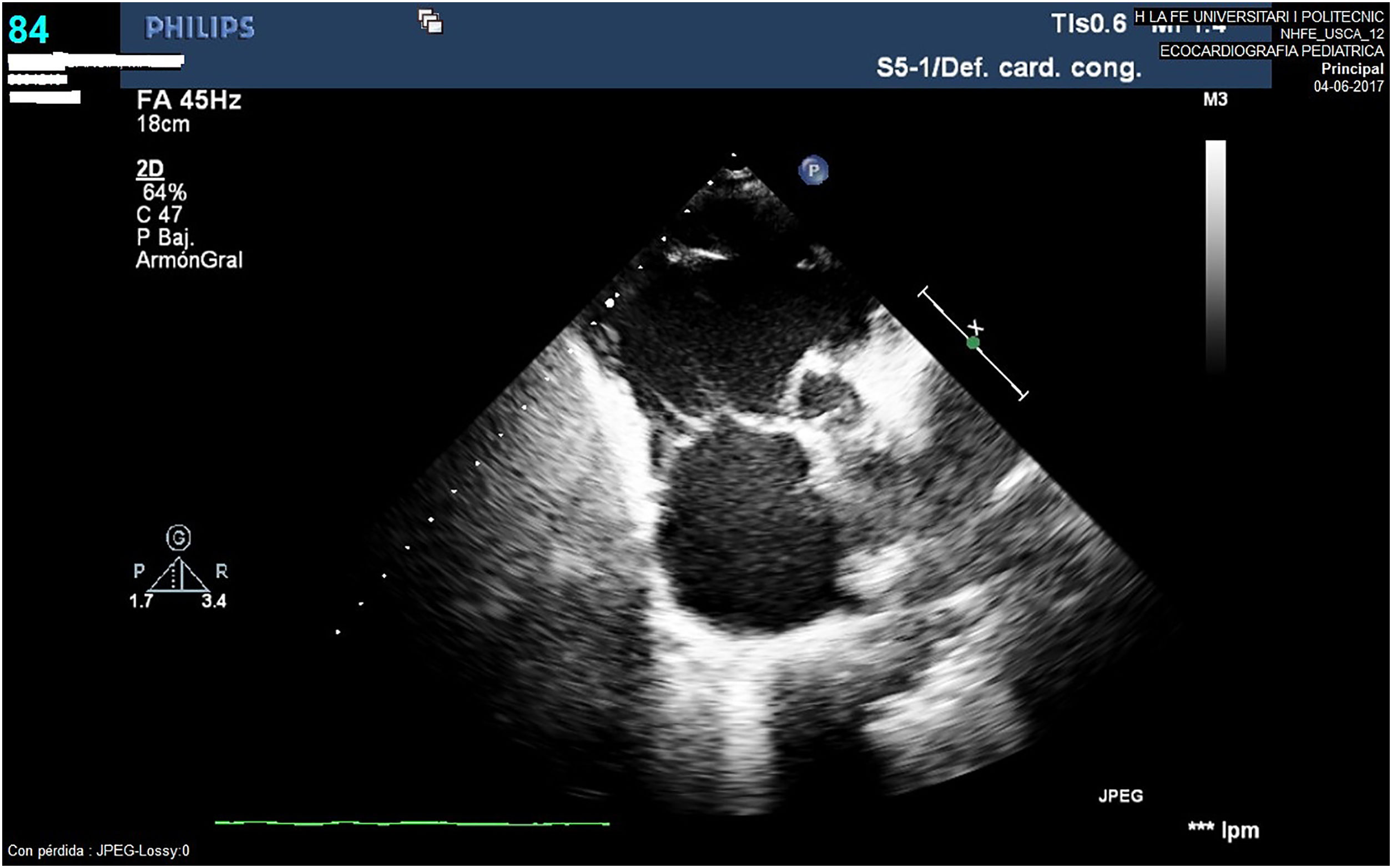Select the underlined 2D mode label
Screen dimensions: 1392x868
click(x=150, y=168)
